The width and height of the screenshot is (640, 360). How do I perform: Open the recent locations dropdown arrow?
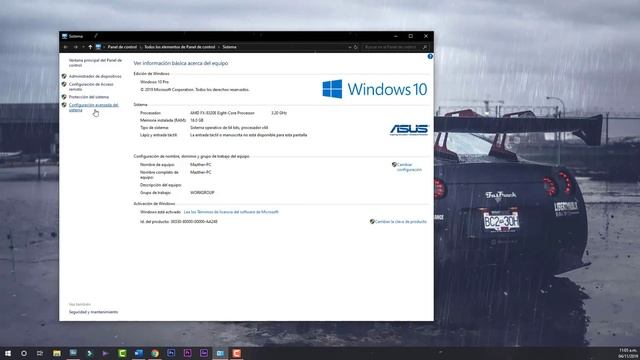click(83, 47)
